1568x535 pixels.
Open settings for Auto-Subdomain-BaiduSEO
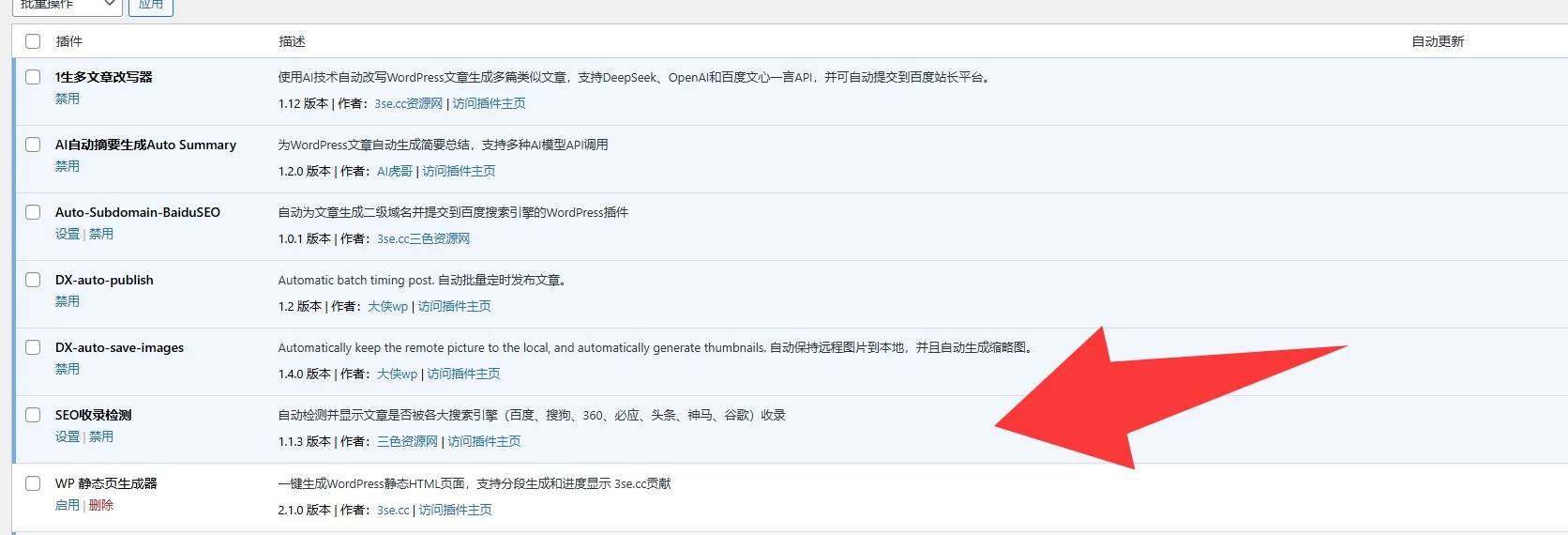(x=68, y=234)
